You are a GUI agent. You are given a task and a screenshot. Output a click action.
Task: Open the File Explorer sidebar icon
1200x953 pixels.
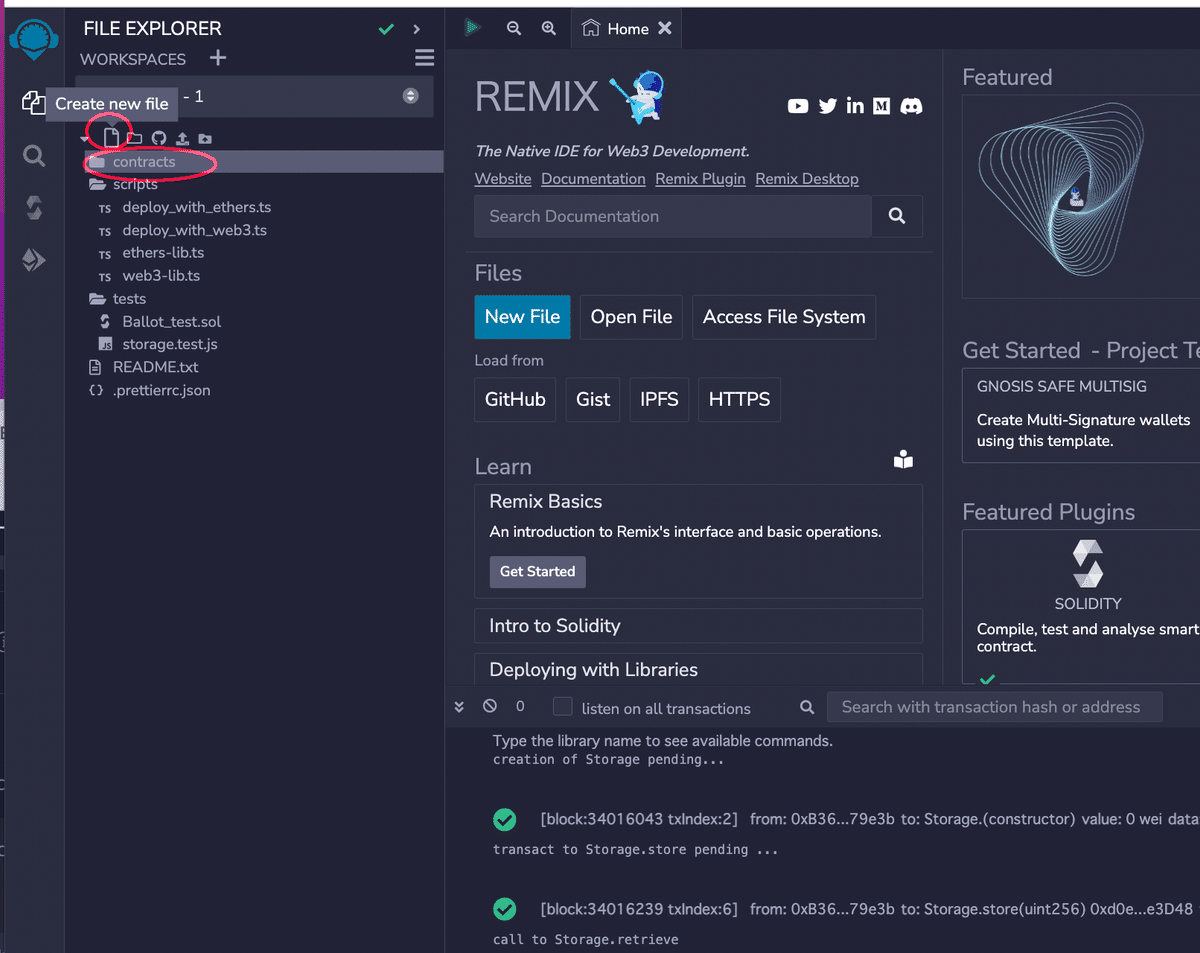33,102
